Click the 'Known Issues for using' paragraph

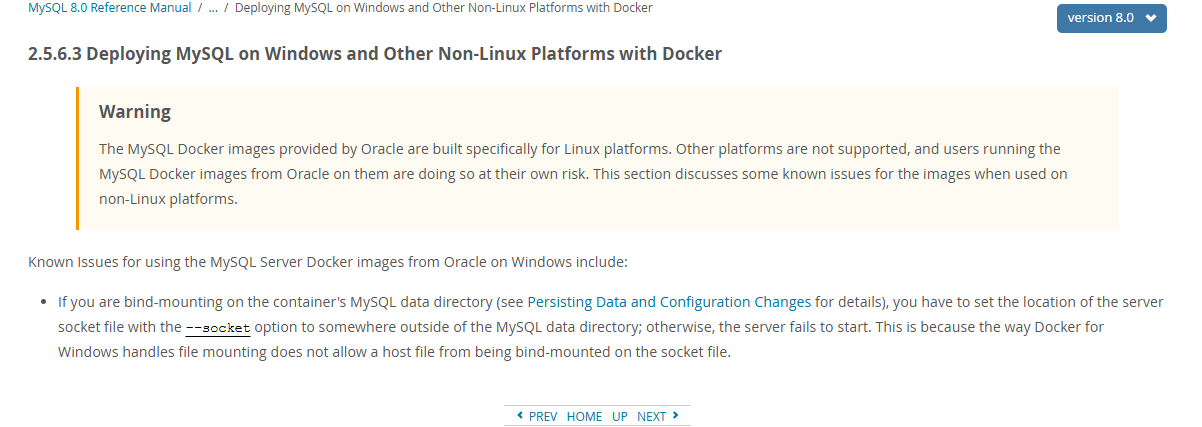tap(327, 262)
